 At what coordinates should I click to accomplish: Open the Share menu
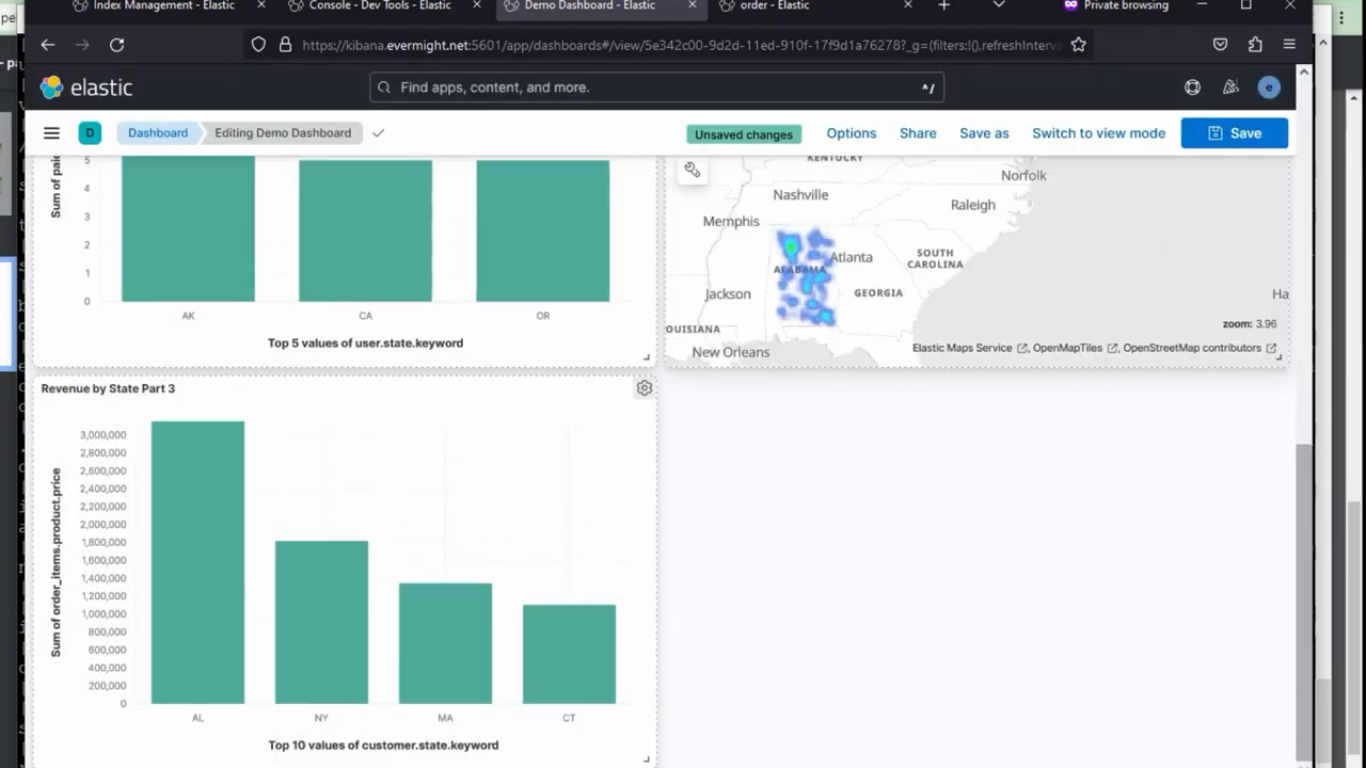pos(918,133)
